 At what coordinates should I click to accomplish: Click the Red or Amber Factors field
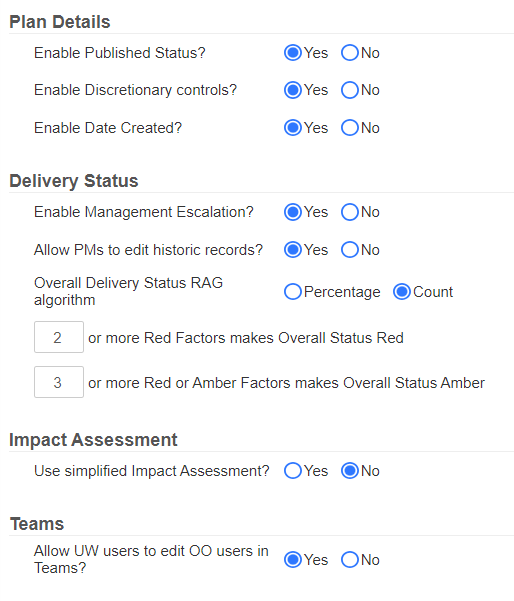[59, 382]
